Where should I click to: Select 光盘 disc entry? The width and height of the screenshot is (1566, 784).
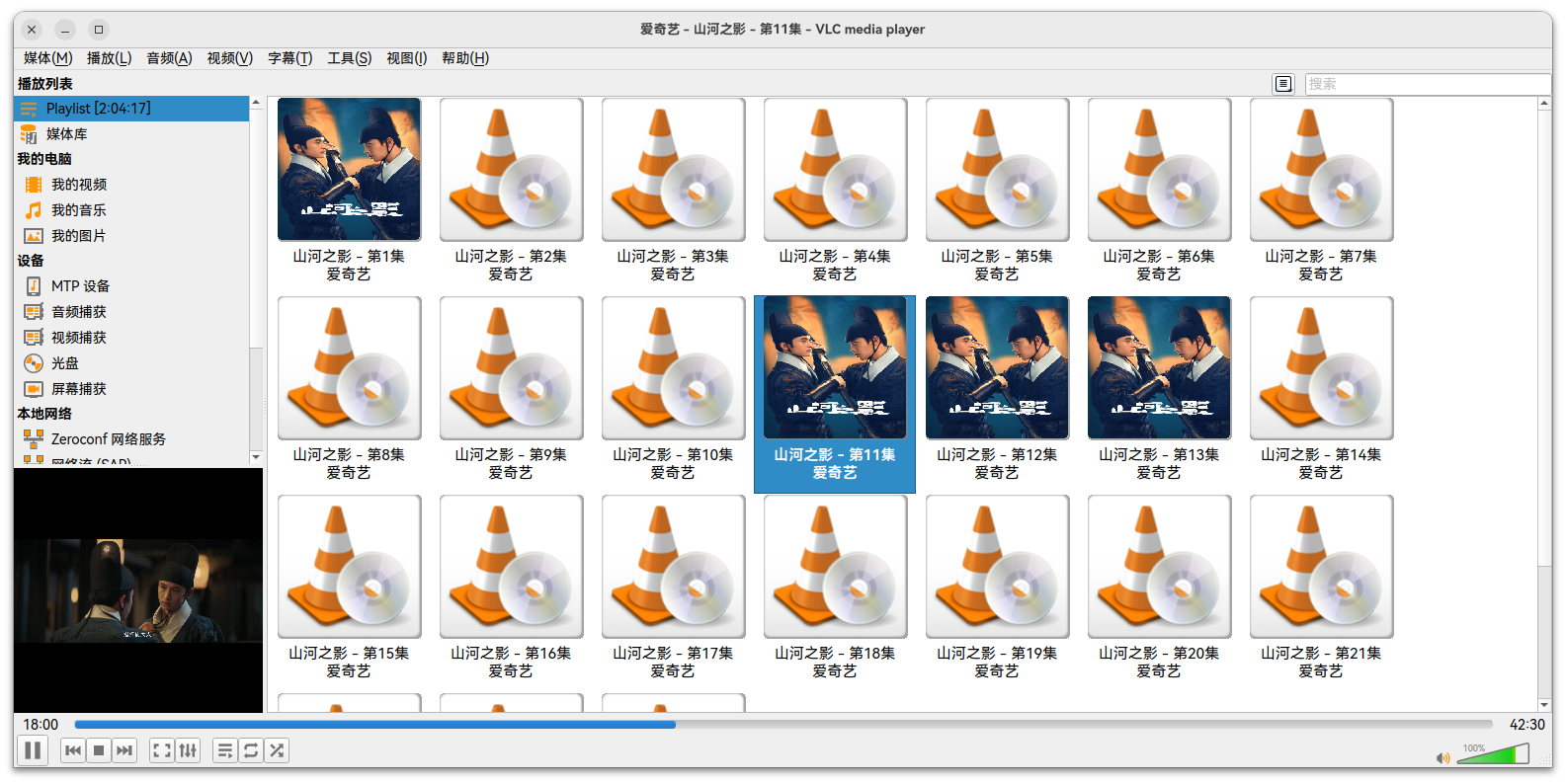[131, 363]
